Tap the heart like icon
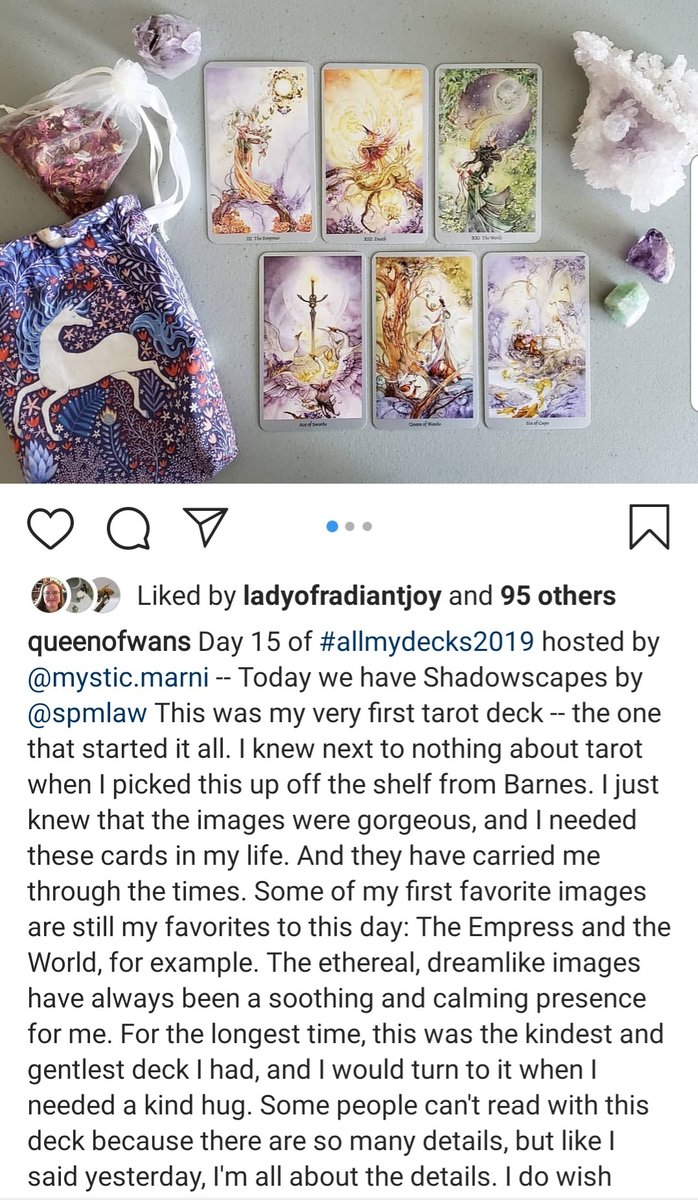The width and height of the screenshot is (698, 1200). (50, 527)
